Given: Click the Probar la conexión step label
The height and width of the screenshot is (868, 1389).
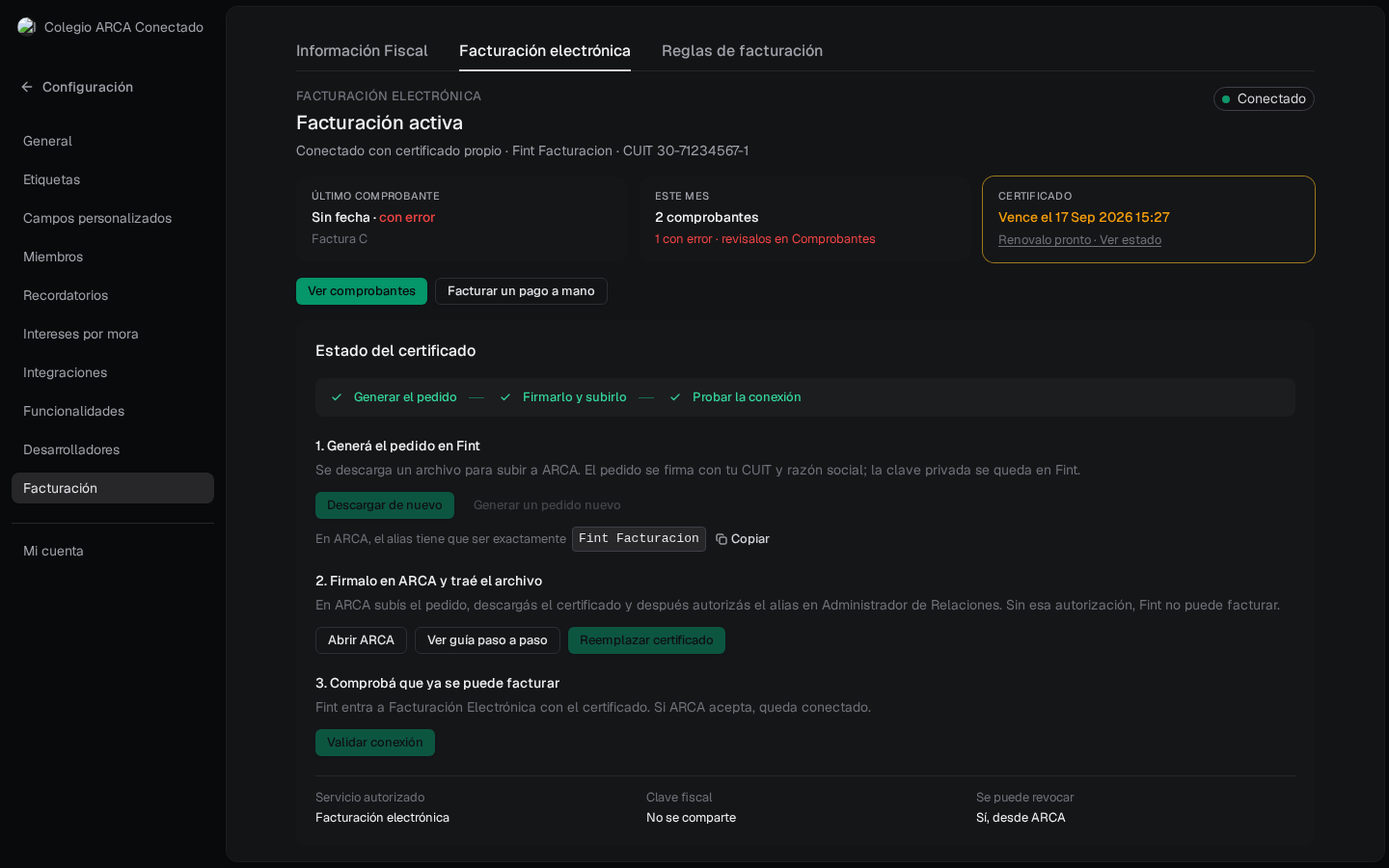Looking at the screenshot, I should [x=747, y=397].
